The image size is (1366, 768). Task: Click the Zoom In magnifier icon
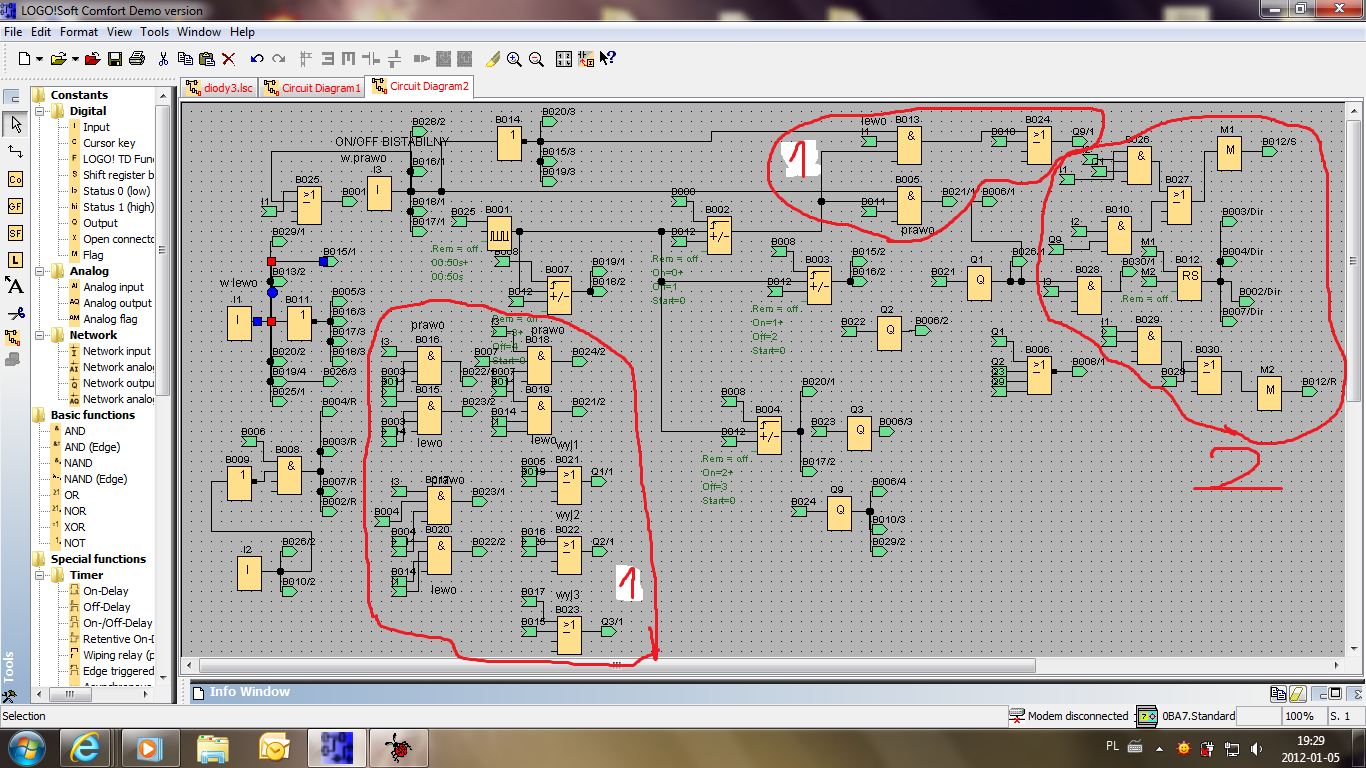click(514, 59)
